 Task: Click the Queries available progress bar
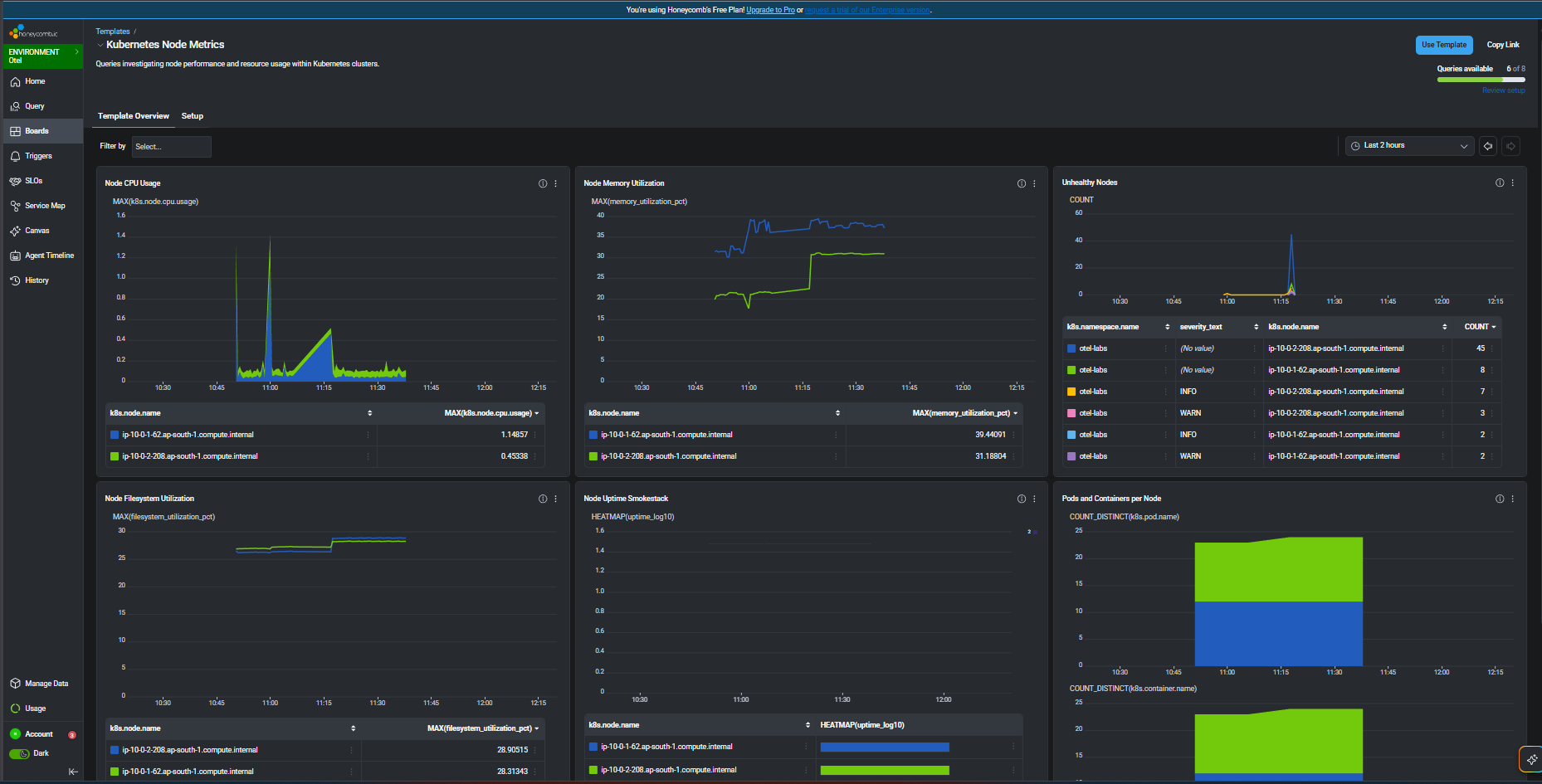click(1481, 80)
